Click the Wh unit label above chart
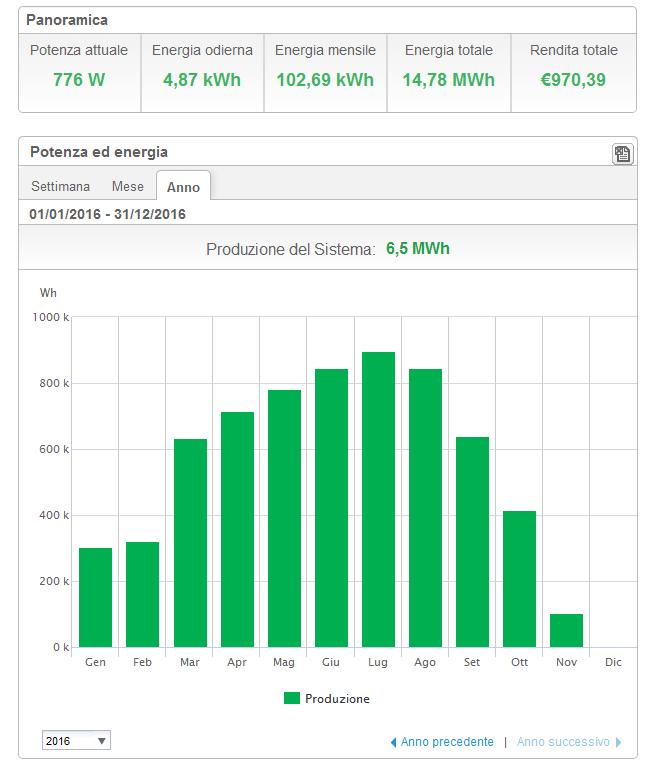 tap(48, 293)
